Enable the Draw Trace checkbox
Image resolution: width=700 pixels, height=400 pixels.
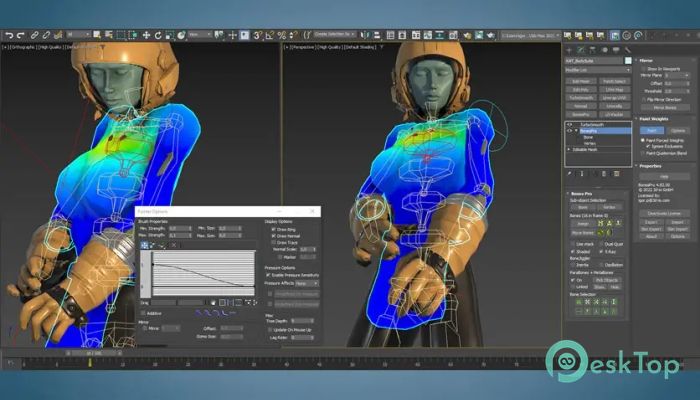273,242
